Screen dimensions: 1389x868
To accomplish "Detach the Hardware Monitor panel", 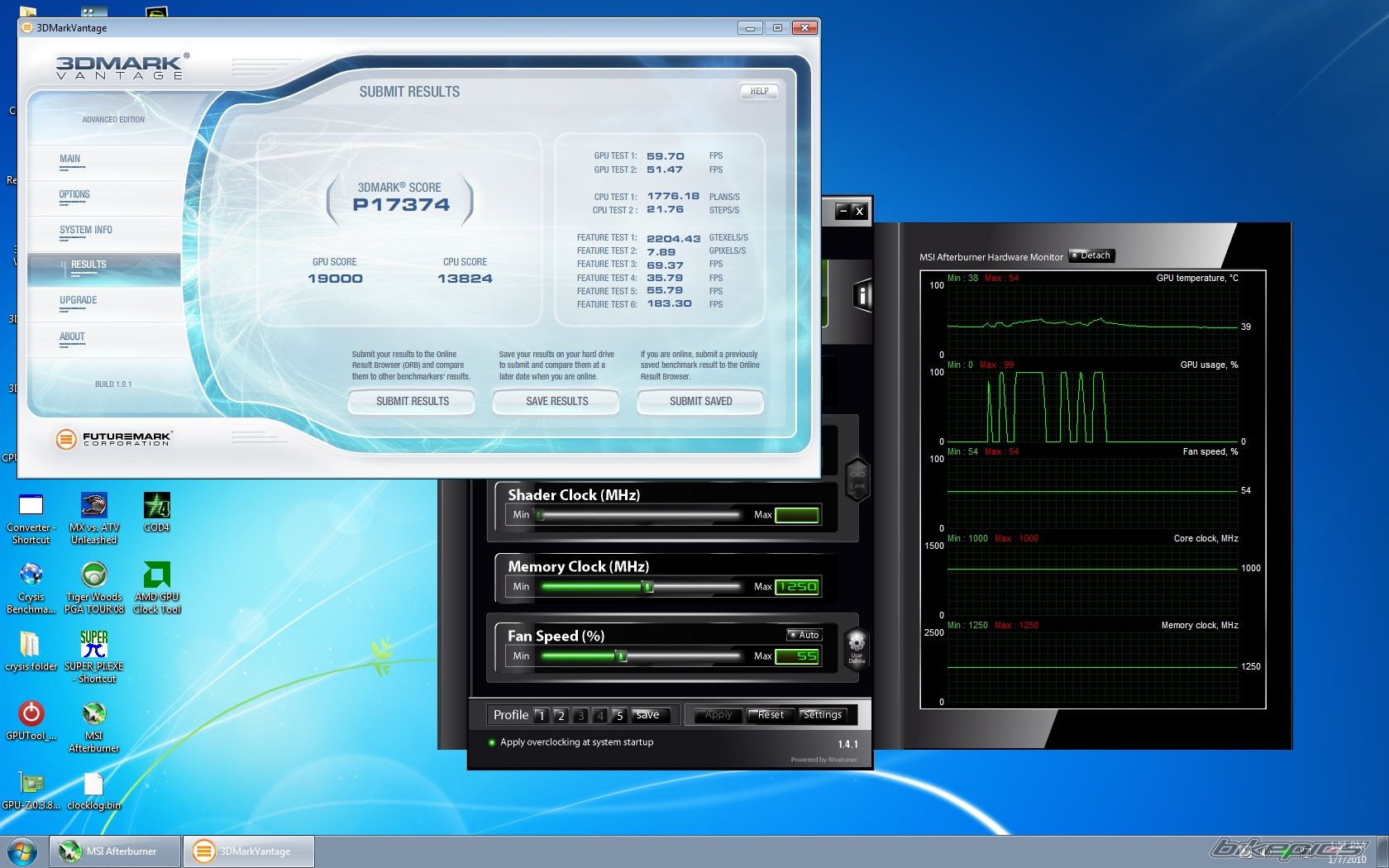I will pyautogui.click(x=1091, y=255).
